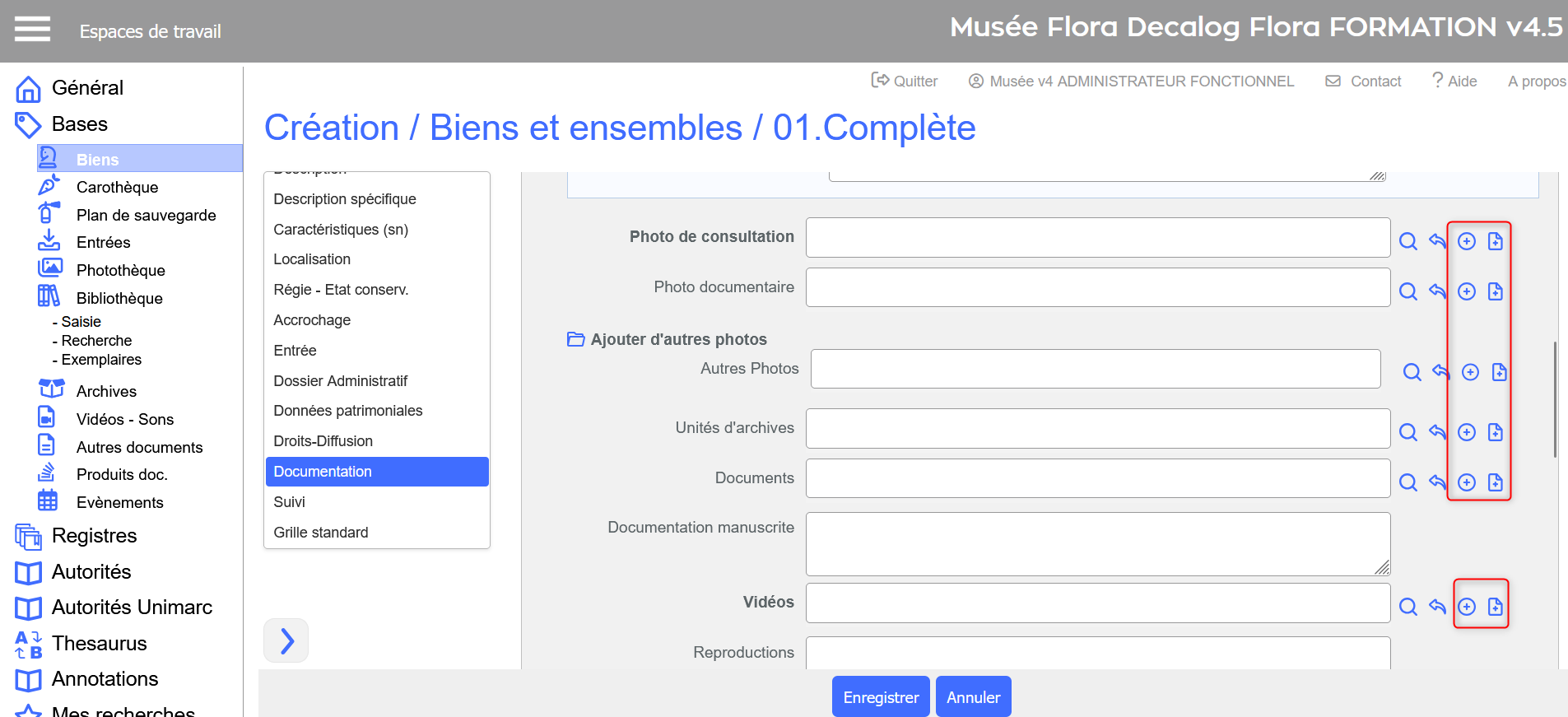Open hamburger menu at top left

point(32,30)
